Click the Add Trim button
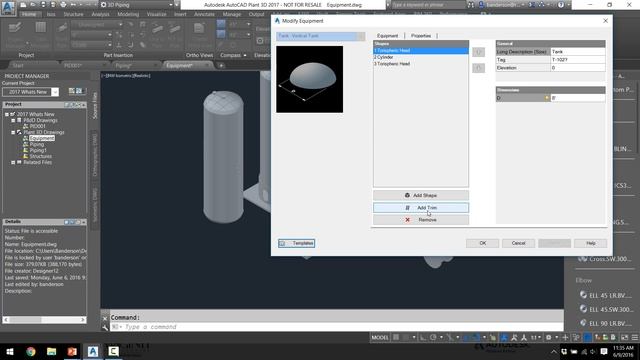 point(421,207)
